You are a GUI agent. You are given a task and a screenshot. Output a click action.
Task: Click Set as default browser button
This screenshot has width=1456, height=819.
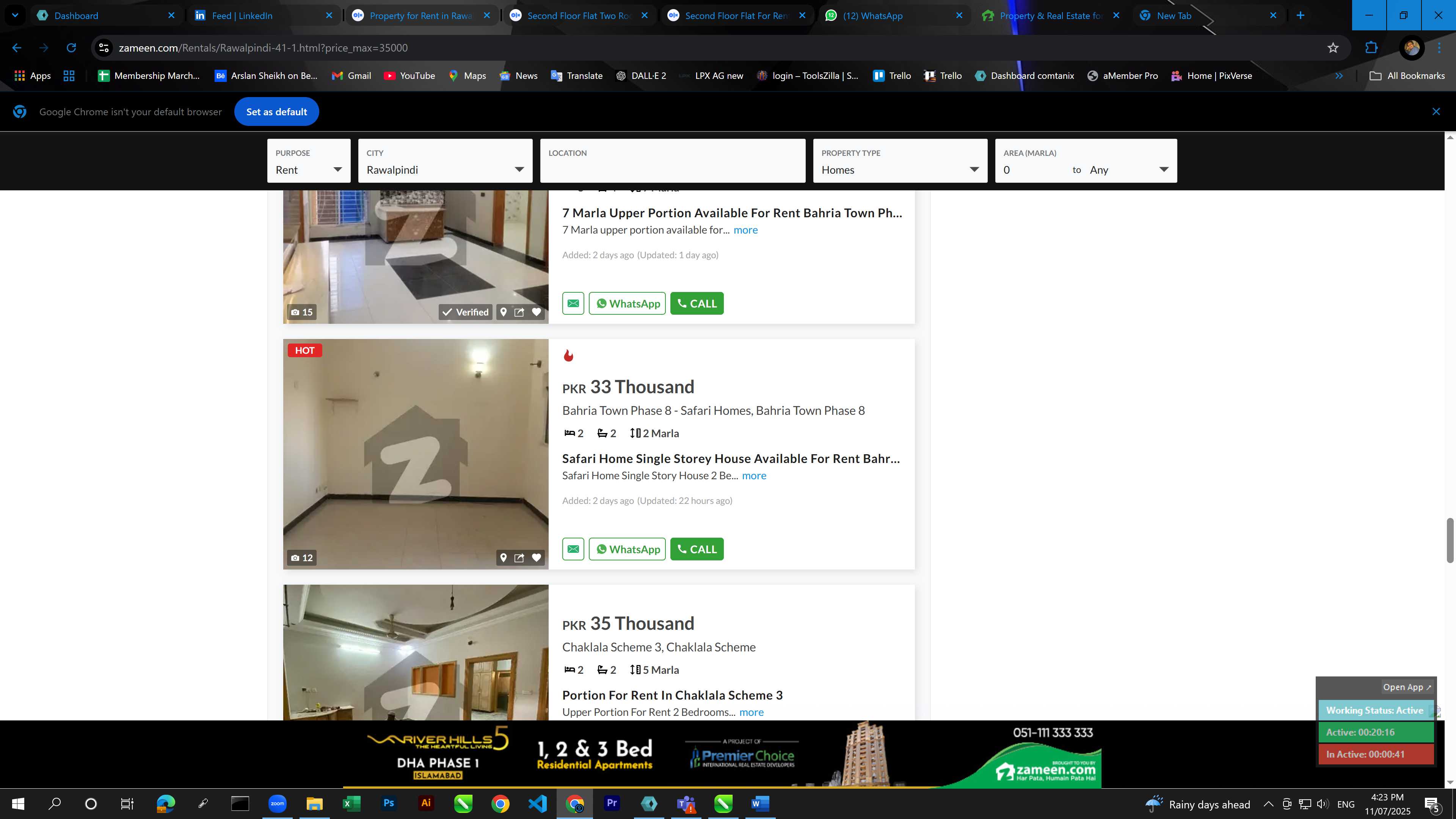277,112
